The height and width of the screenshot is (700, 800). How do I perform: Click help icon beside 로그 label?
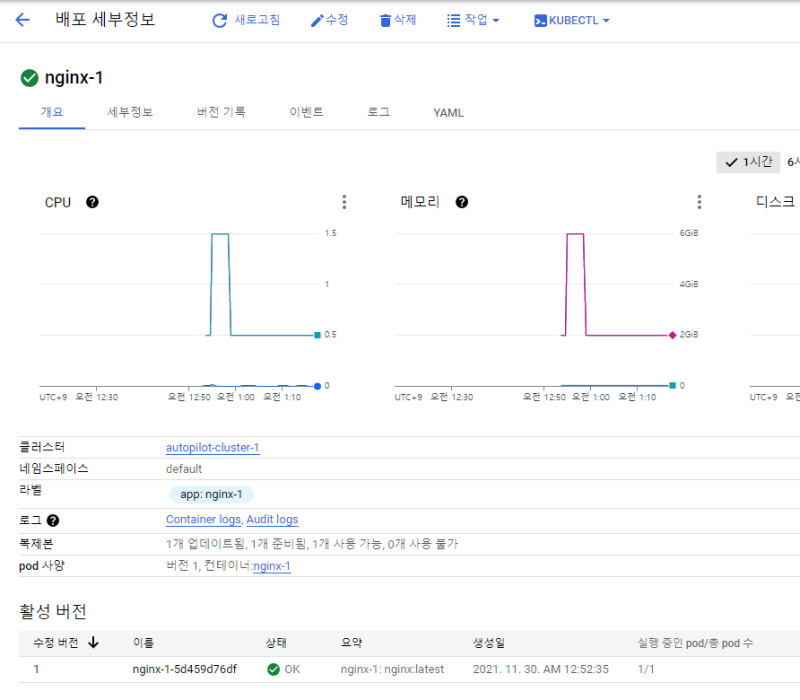coord(52,521)
